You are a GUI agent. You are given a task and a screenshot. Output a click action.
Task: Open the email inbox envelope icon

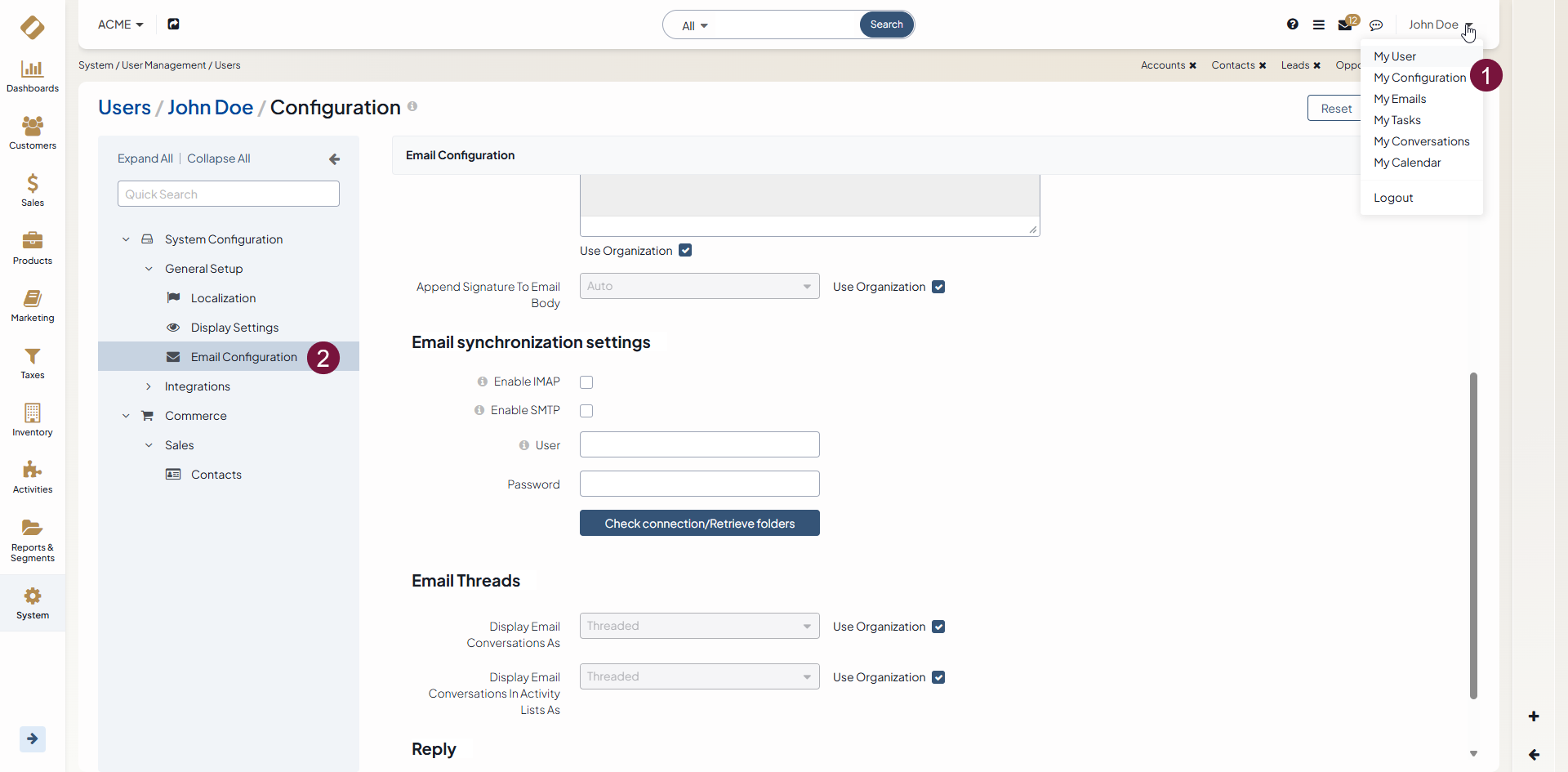pyautogui.click(x=1344, y=25)
